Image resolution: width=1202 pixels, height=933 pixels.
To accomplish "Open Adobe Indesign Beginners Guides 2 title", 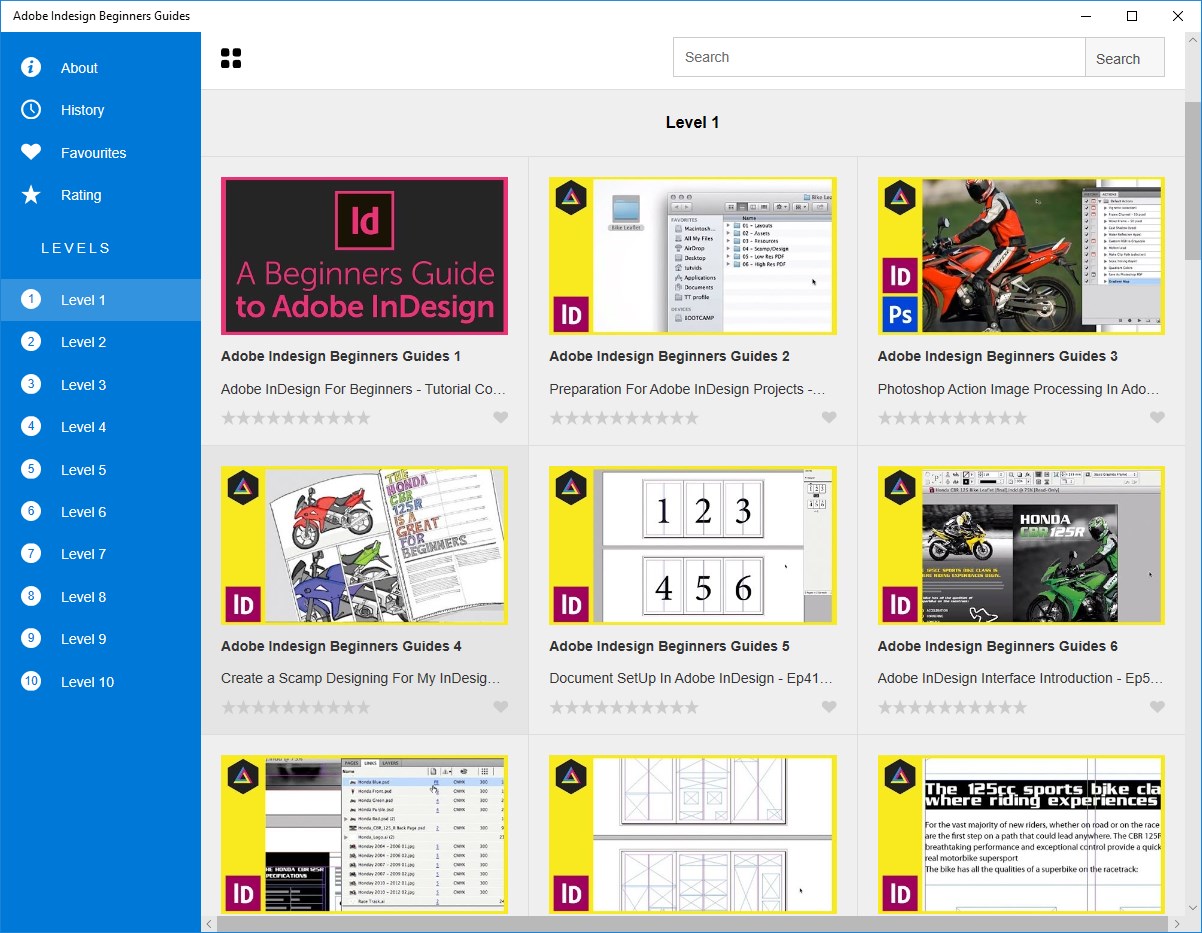I will click(x=669, y=356).
